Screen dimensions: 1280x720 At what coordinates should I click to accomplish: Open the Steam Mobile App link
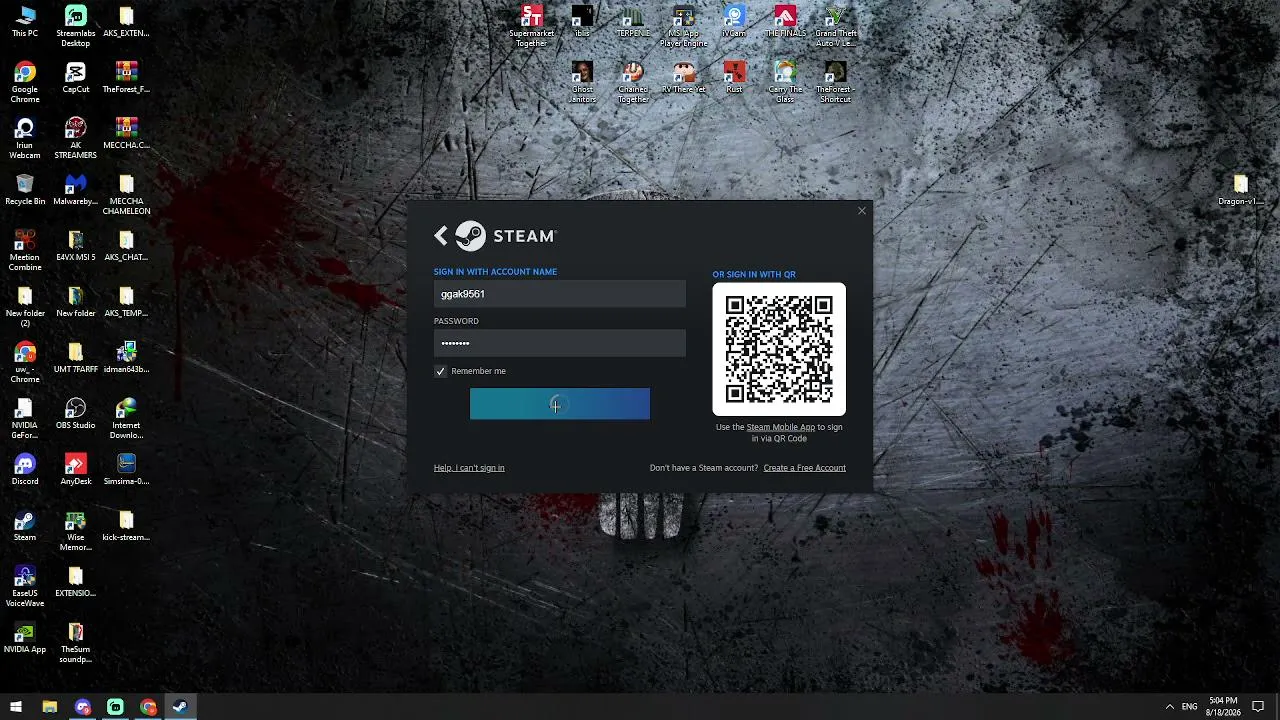pos(780,427)
